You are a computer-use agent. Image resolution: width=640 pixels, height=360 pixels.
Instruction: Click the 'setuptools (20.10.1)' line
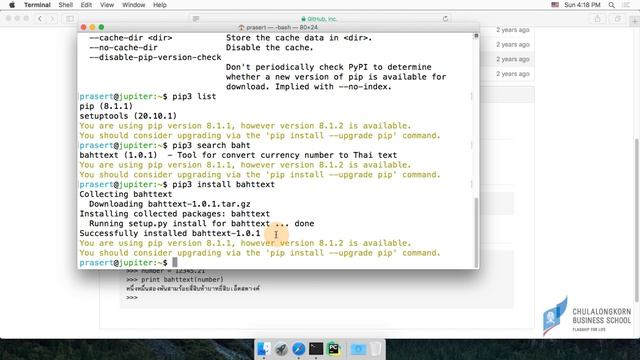pos(128,116)
